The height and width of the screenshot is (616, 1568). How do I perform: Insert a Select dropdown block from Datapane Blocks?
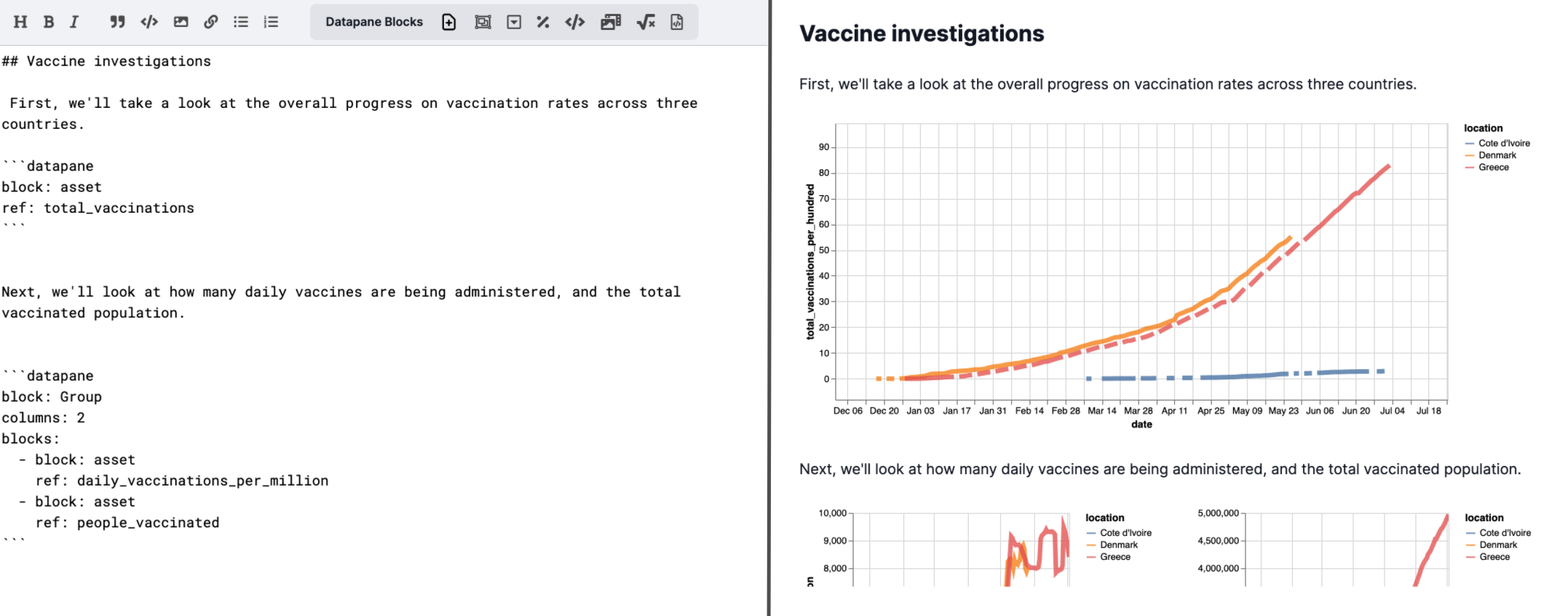click(514, 22)
